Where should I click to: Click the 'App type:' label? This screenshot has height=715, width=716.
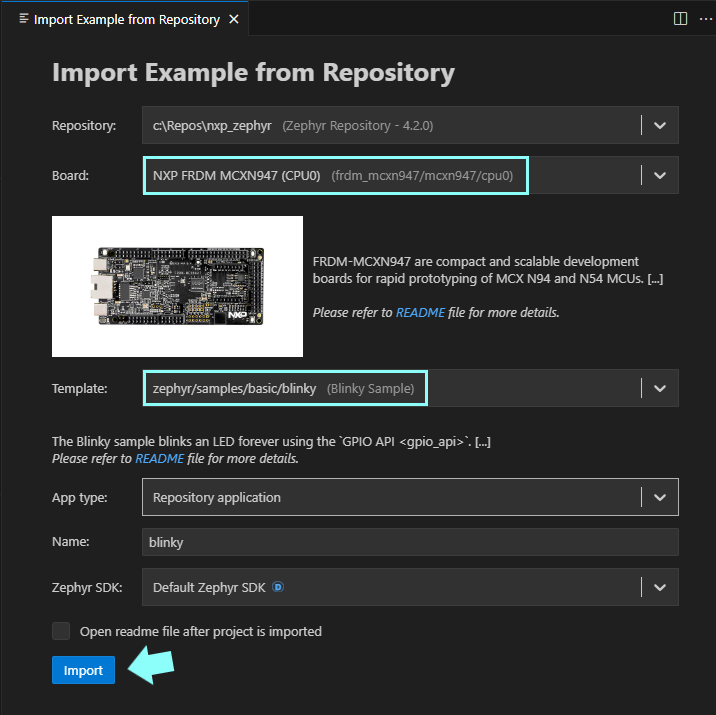79,498
